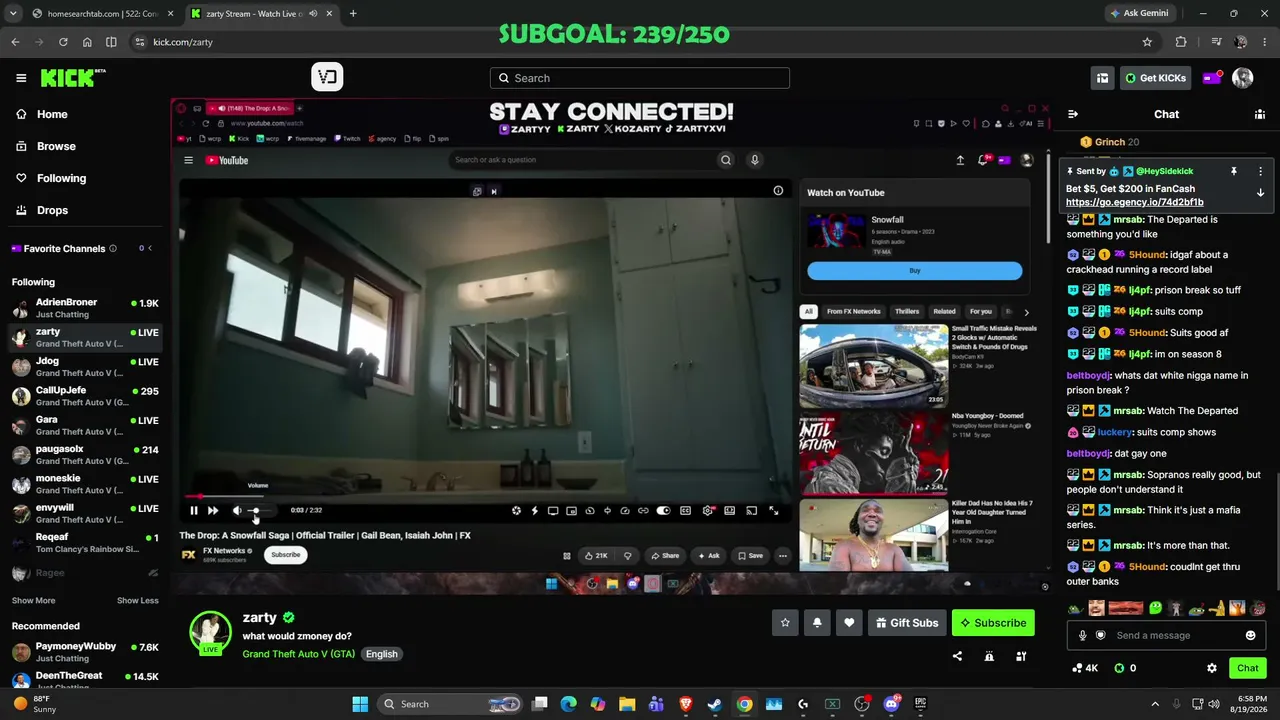
Task: Open Jdog channel in Following list
Action: tap(85, 367)
